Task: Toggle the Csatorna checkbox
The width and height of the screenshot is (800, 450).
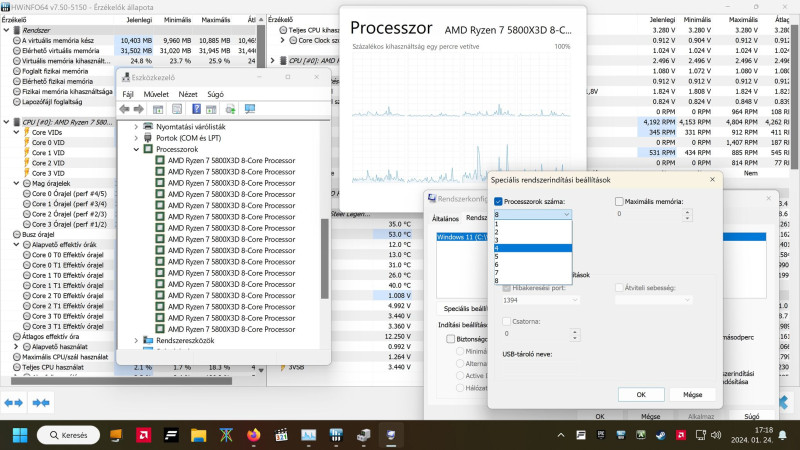Action: [506, 321]
